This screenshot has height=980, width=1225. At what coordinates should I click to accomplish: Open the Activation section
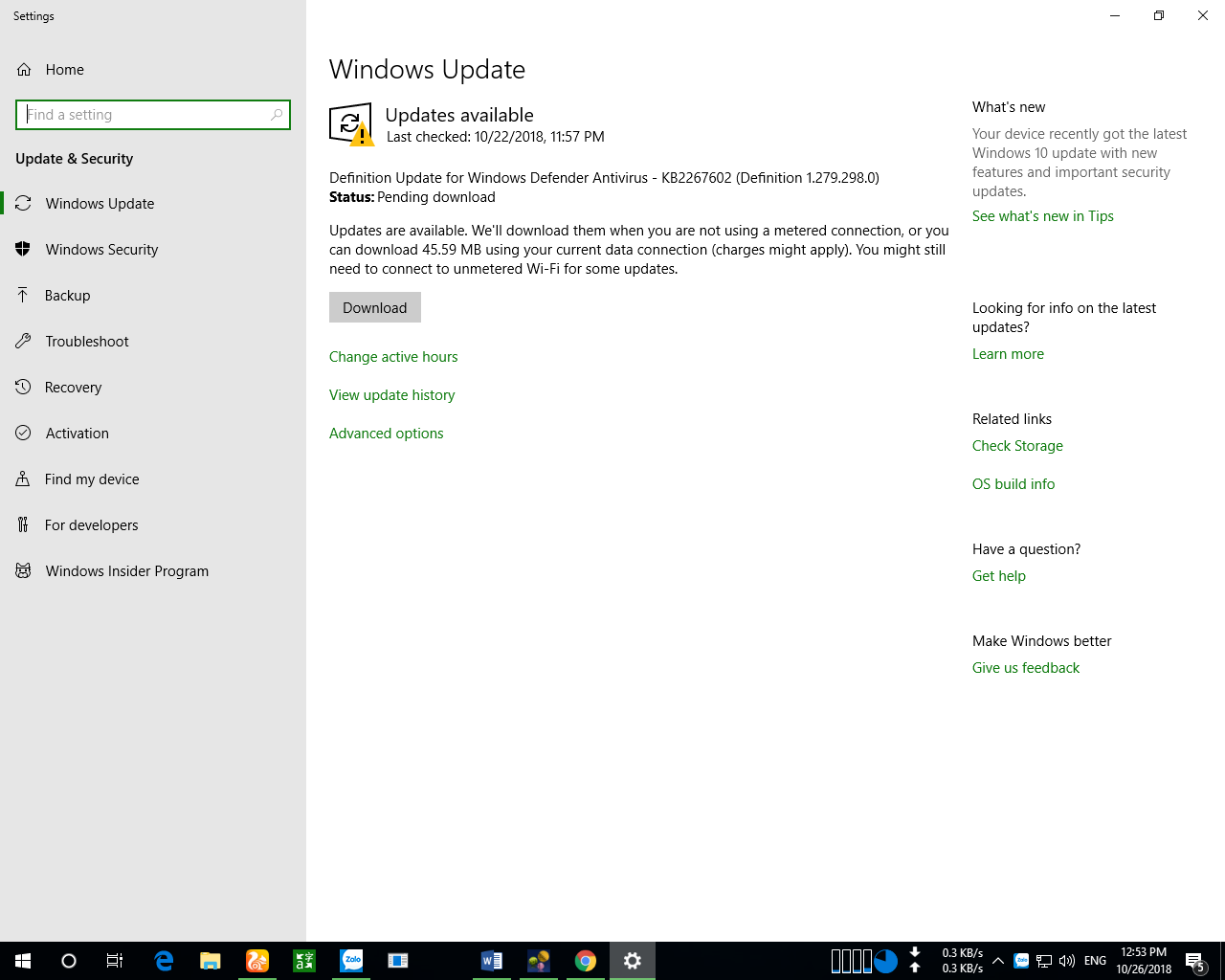coord(153,434)
